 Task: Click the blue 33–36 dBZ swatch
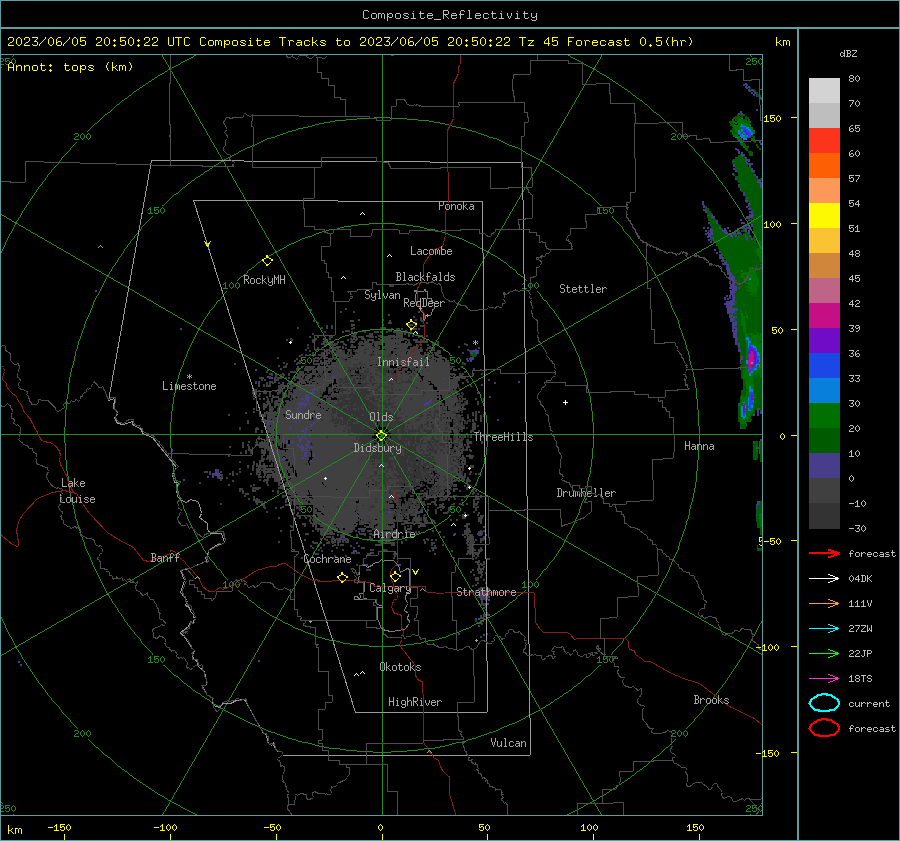pos(824,366)
